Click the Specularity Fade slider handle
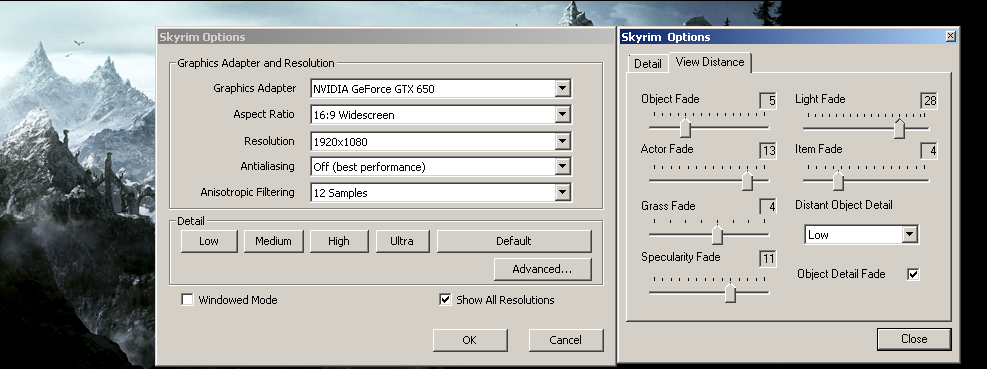 730,293
